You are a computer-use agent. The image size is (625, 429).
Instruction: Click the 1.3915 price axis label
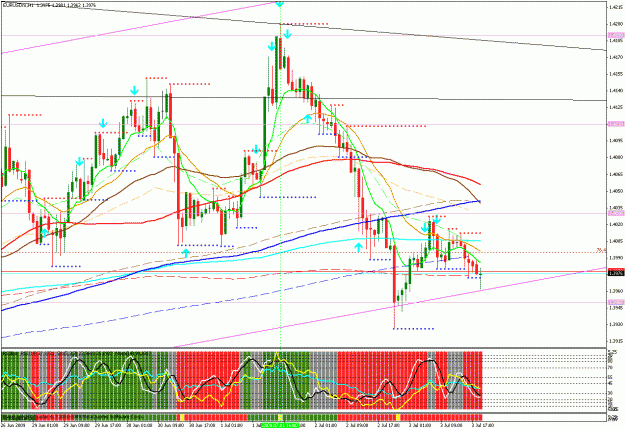616,340
